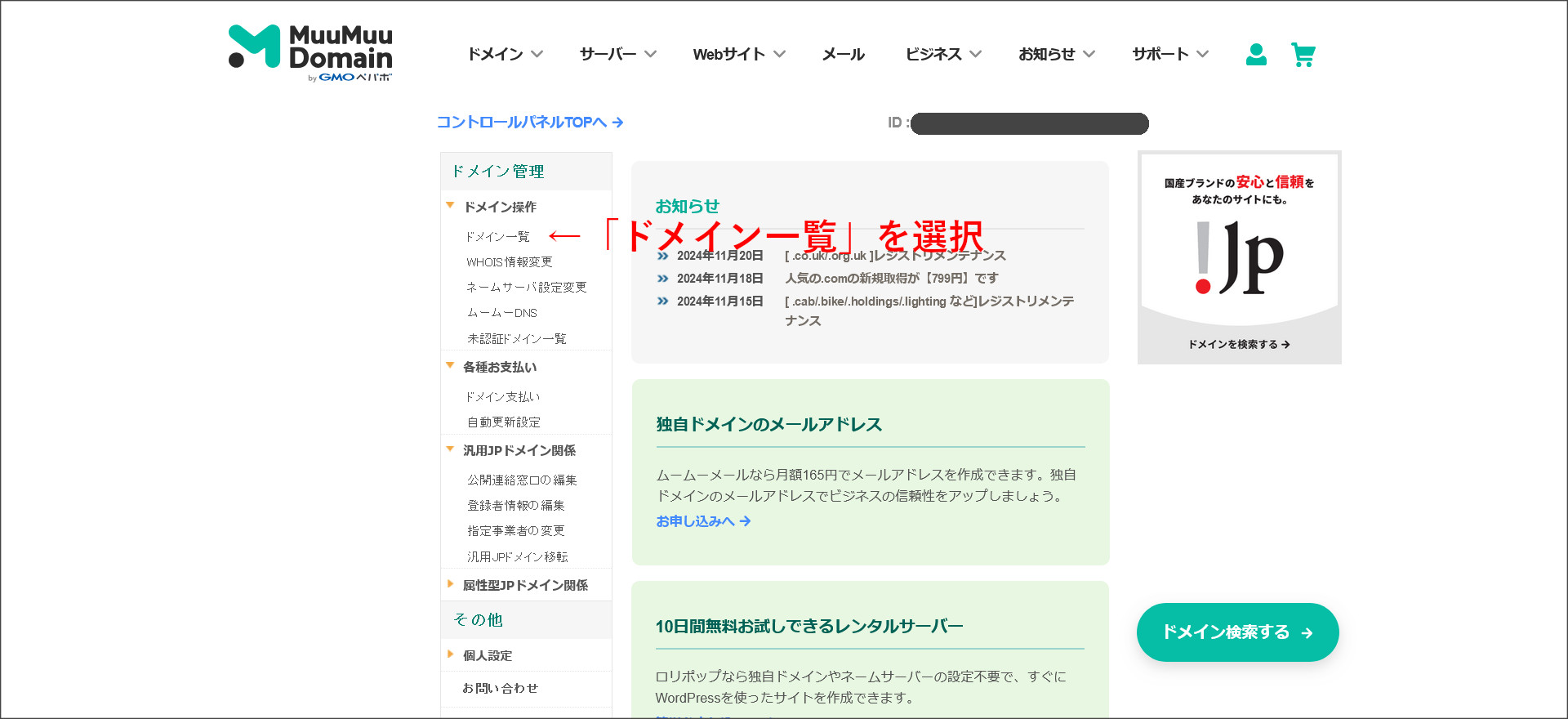Expand the ドメイン navigation menu
This screenshot has height=719, width=1568.
coord(505,54)
